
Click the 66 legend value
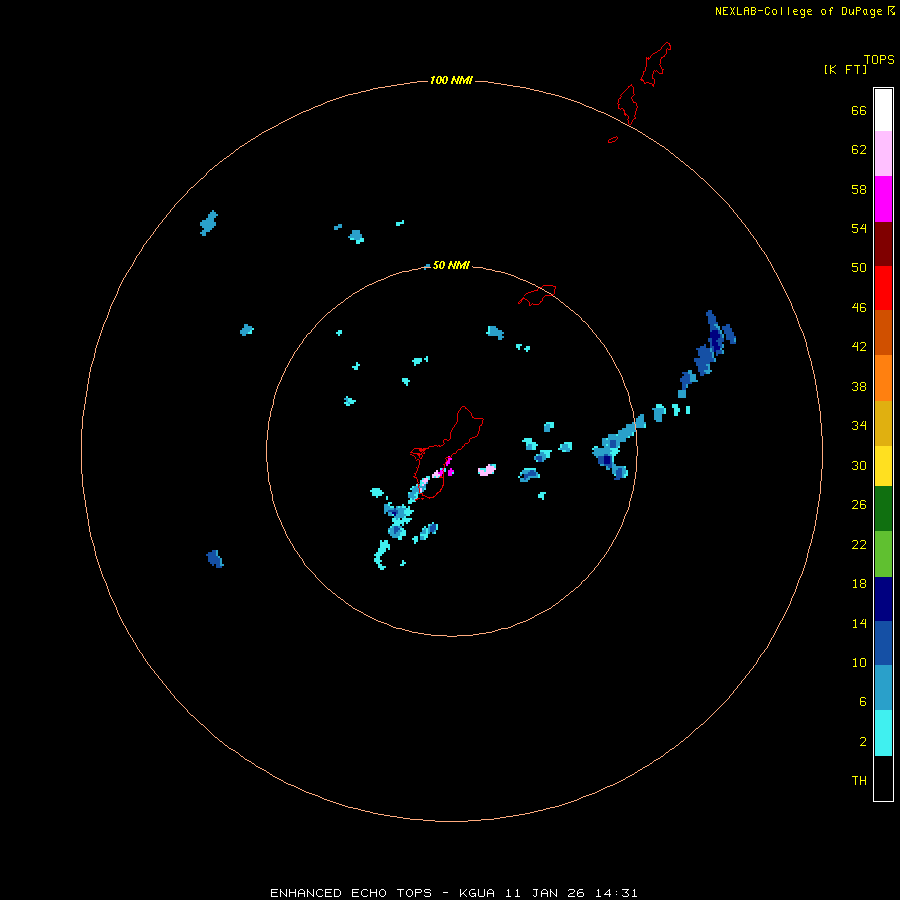point(859,111)
